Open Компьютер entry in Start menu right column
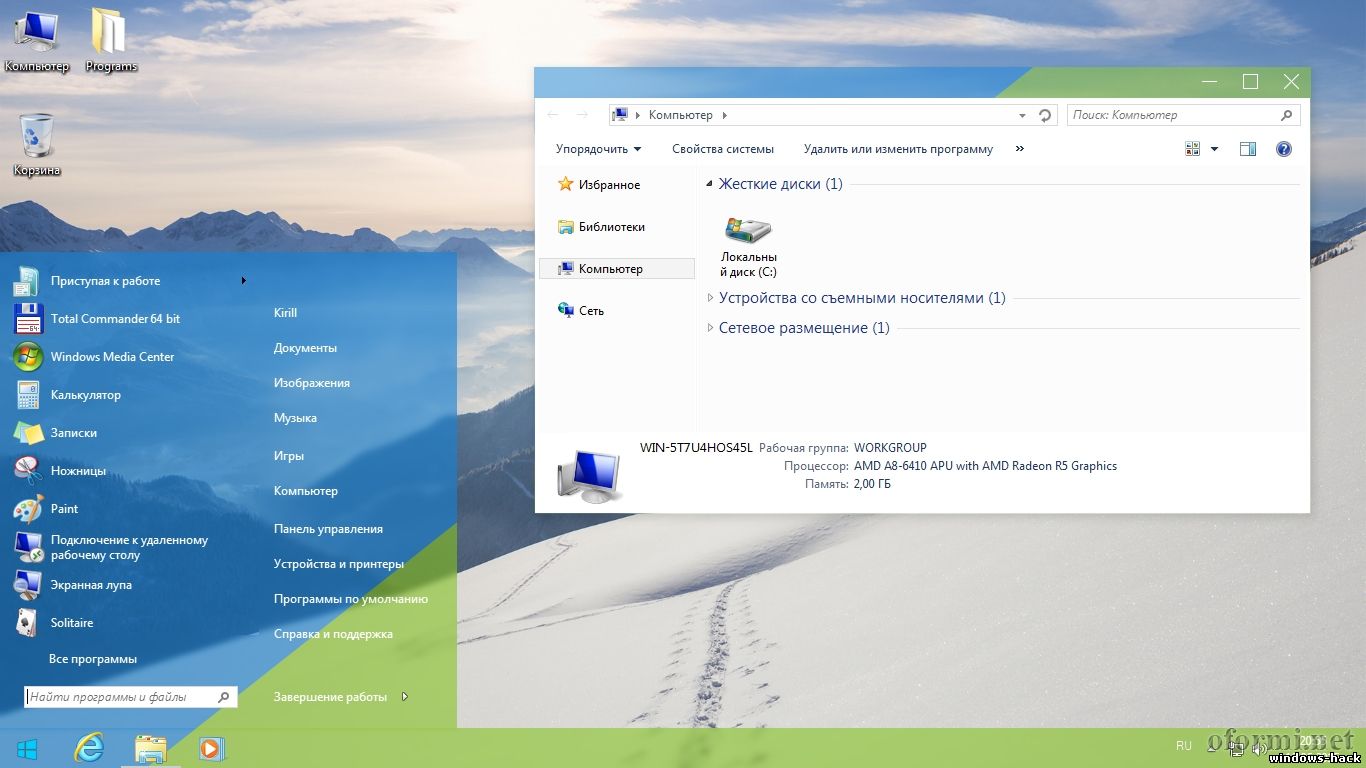The width and height of the screenshot is (1366, 768). (306, 491)
